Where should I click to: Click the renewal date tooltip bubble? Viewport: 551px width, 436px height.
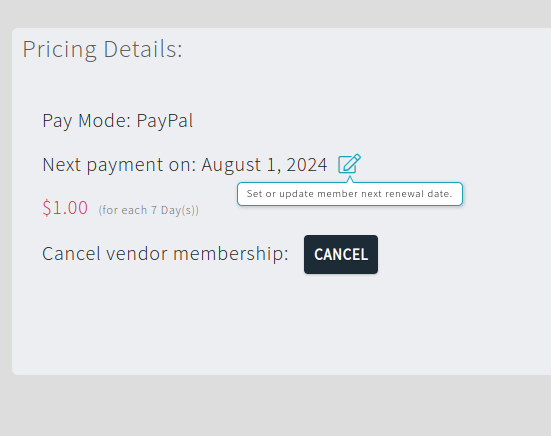(350, 194)
